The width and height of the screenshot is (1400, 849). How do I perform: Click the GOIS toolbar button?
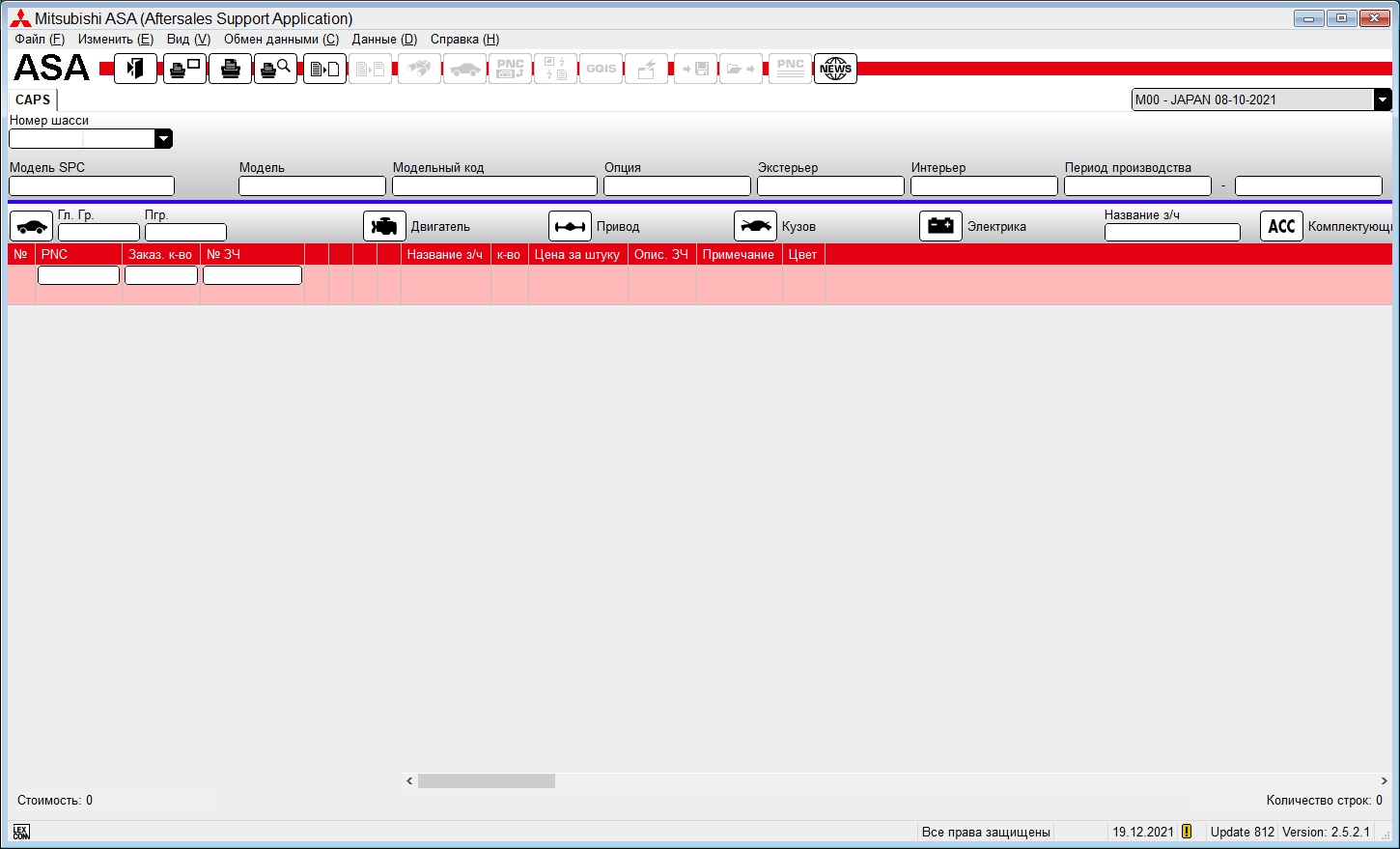click(601, 69)
